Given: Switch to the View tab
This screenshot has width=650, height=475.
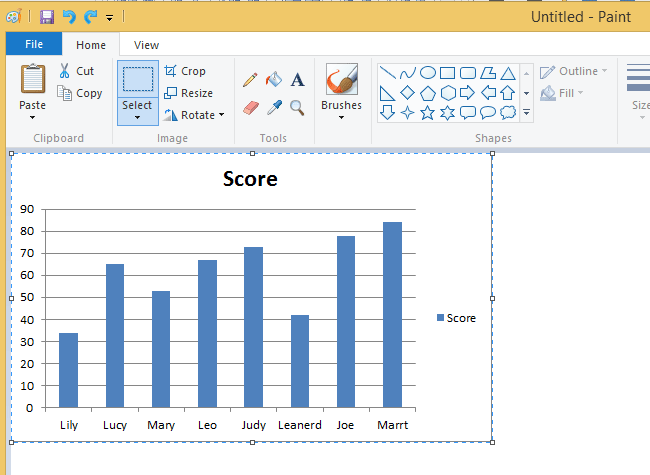Looking at the screenshot, I should 146,45.
